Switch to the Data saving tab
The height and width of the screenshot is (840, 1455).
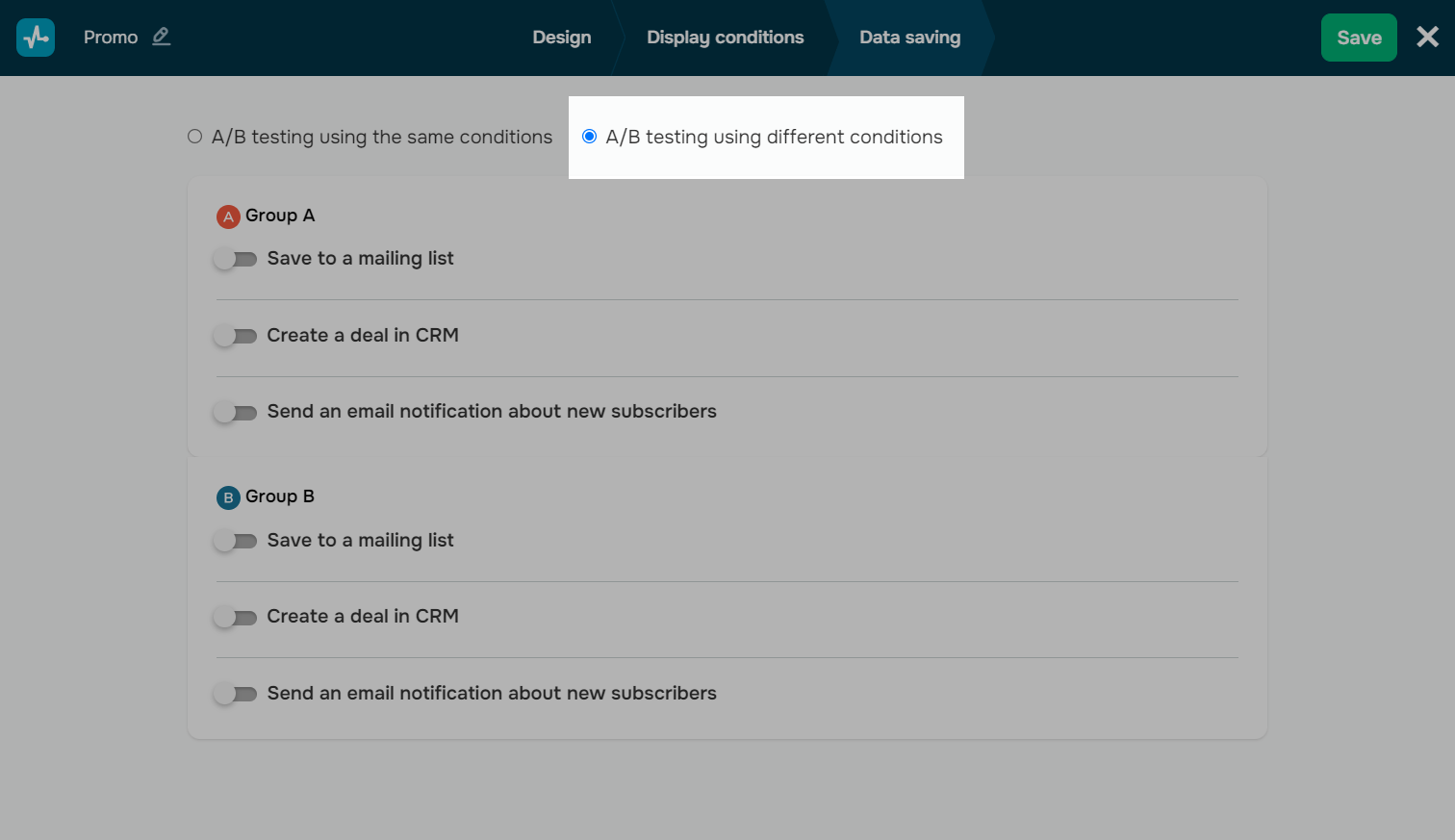pos(909,38)
